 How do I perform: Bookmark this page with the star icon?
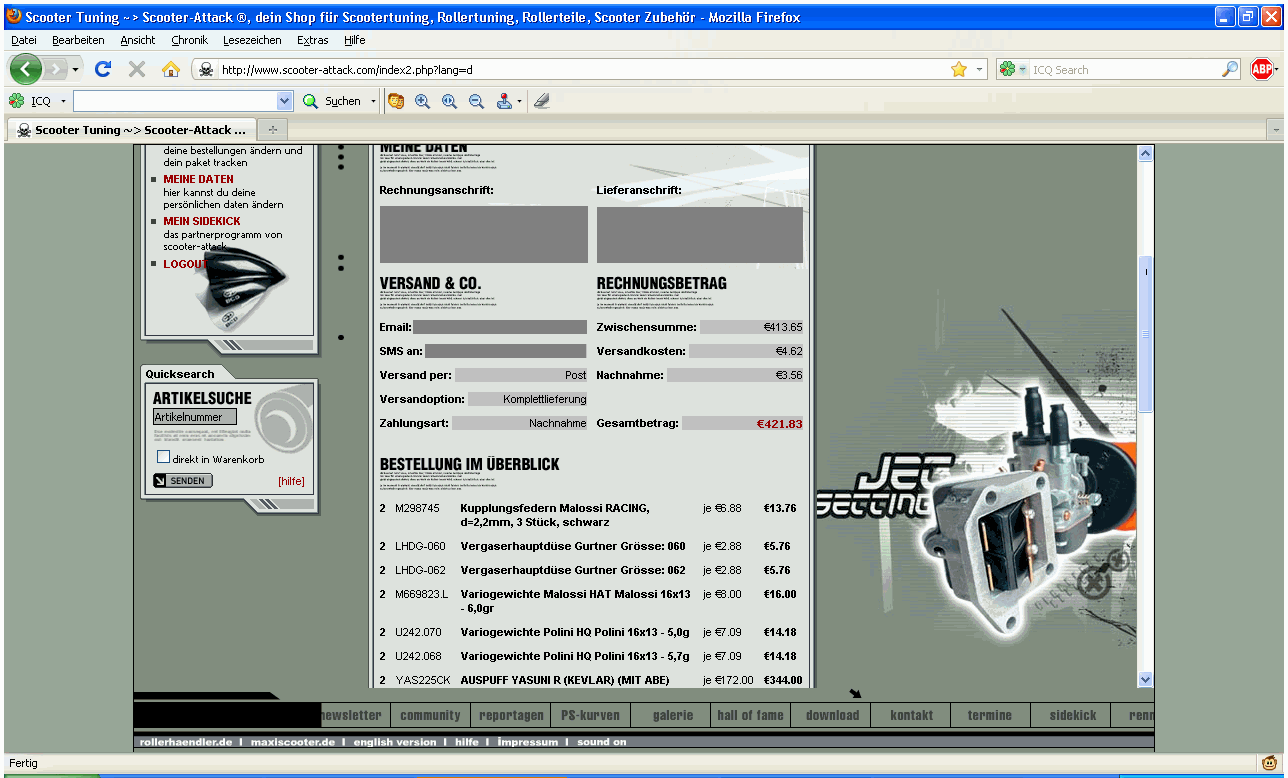coord(959,69)
